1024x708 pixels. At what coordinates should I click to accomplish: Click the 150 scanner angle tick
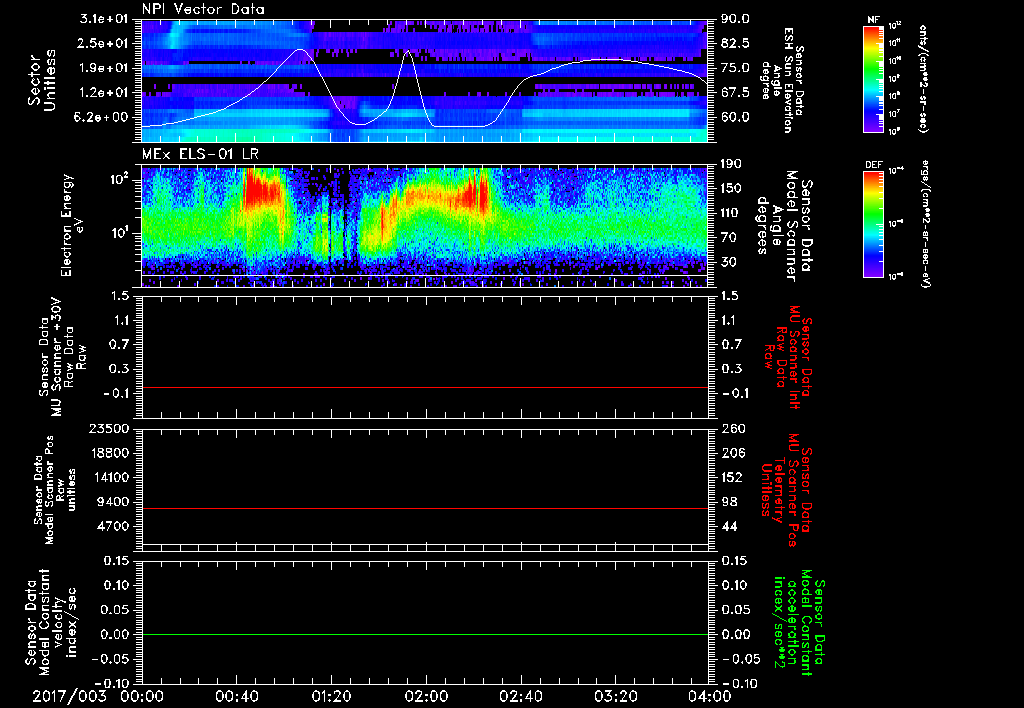(x=731, y=188)
